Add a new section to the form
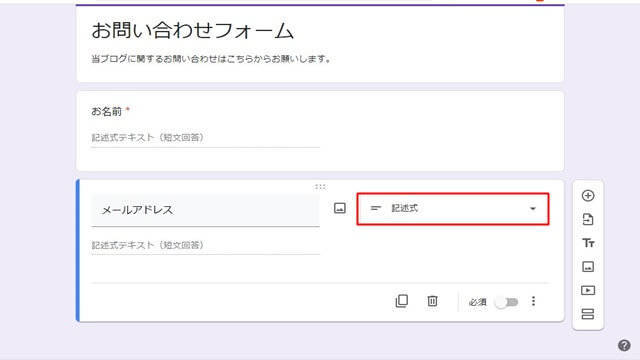The height and width of the screenshot is (360, 640). click(x=588, y=313)
